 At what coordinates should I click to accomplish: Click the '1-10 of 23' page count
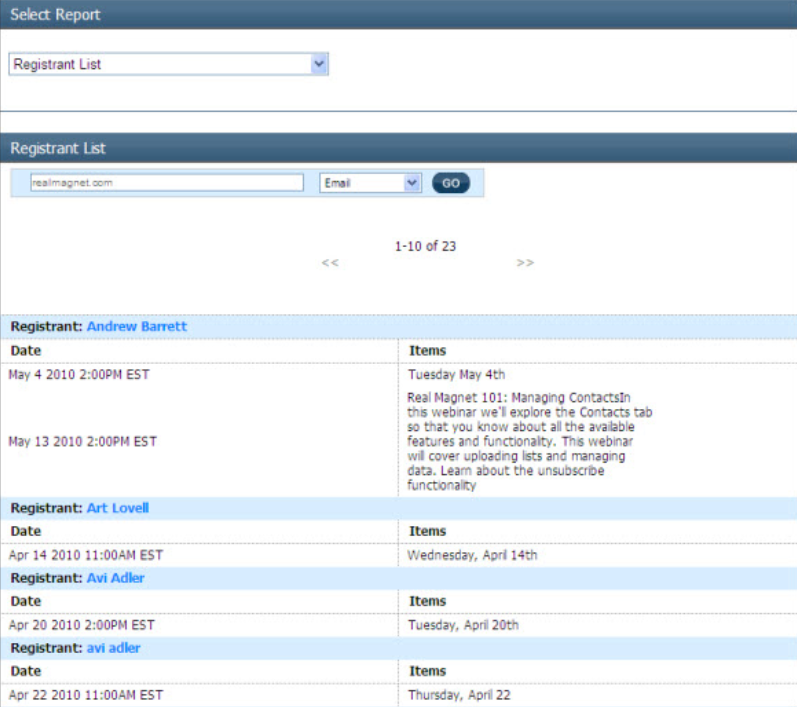pos(425,246)
